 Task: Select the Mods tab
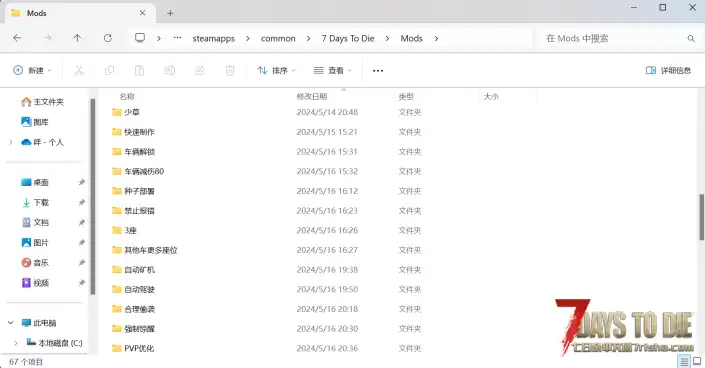(x=81, y=13)
